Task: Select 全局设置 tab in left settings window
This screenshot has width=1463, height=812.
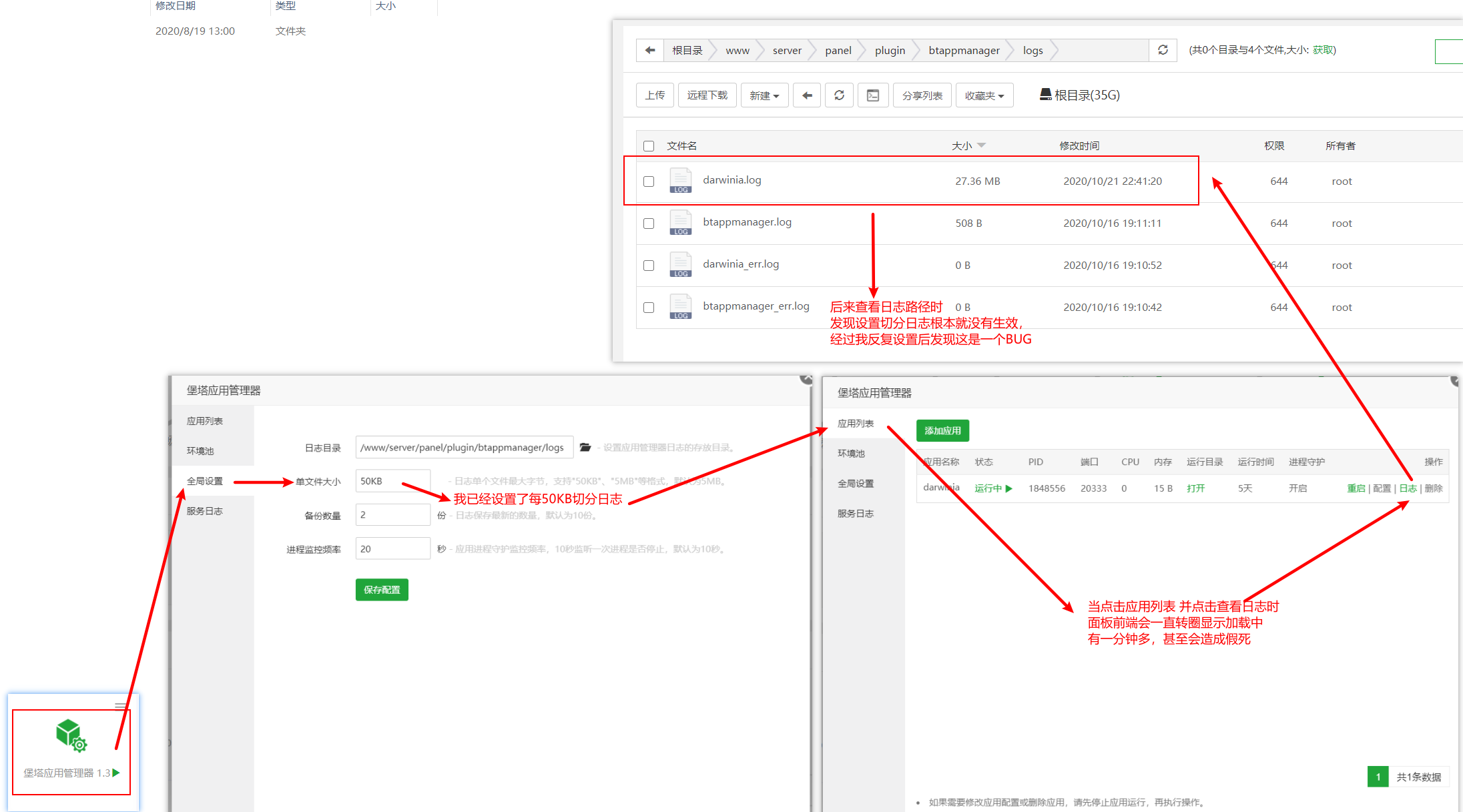Action: coord(205,481)
